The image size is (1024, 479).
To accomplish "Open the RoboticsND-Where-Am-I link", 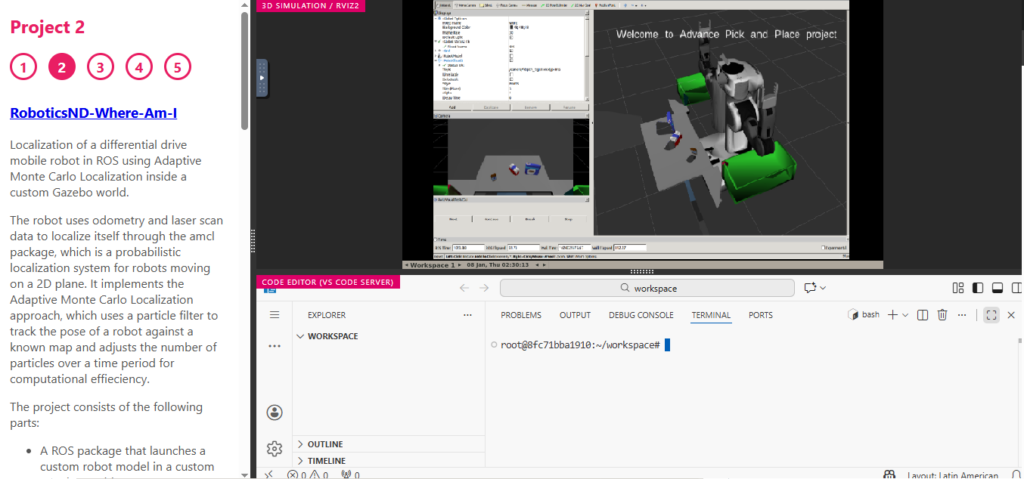I will pyautogui.click(x=93, y=113).
